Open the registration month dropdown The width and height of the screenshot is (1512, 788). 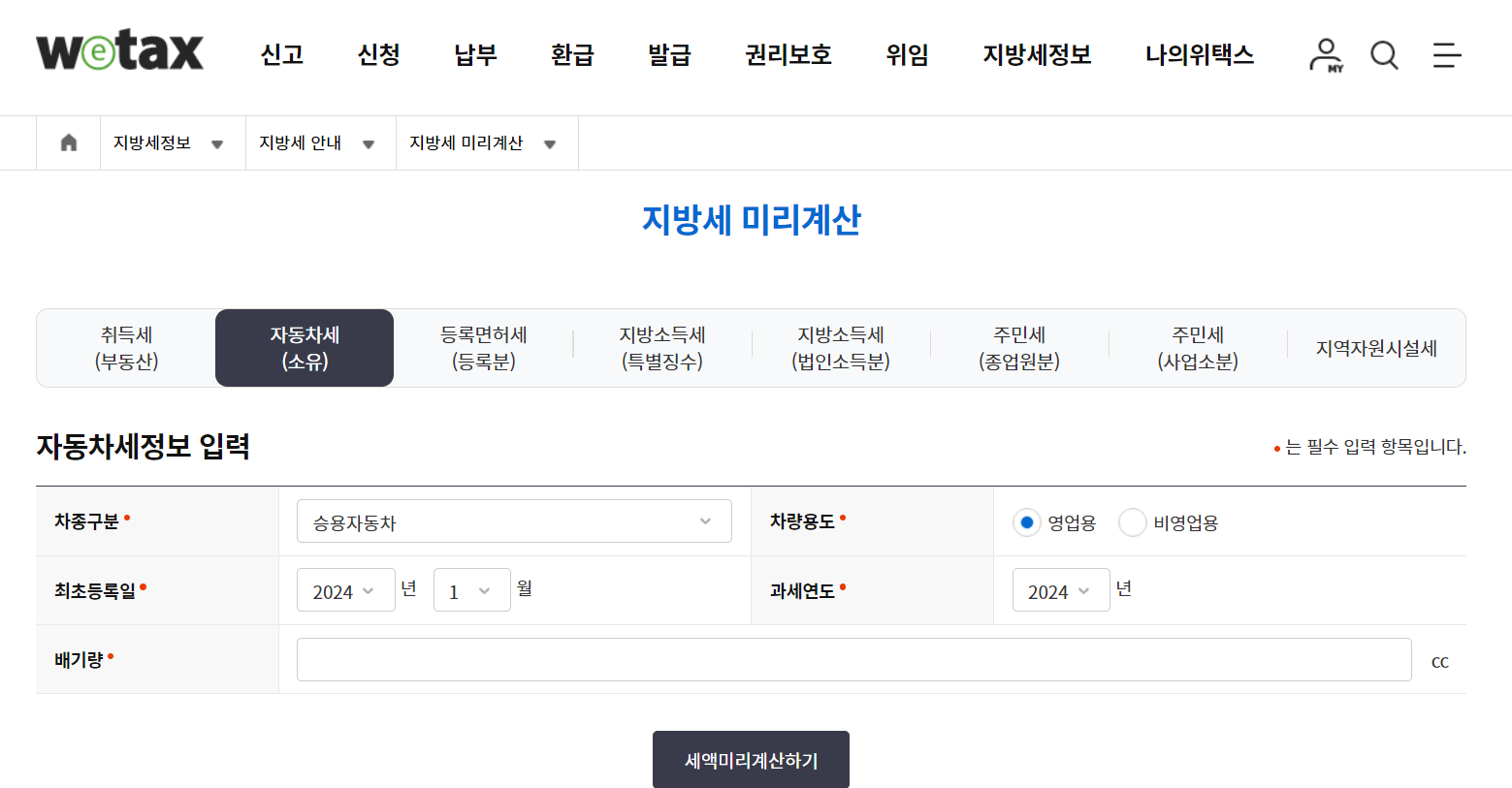tap(472, 589)
